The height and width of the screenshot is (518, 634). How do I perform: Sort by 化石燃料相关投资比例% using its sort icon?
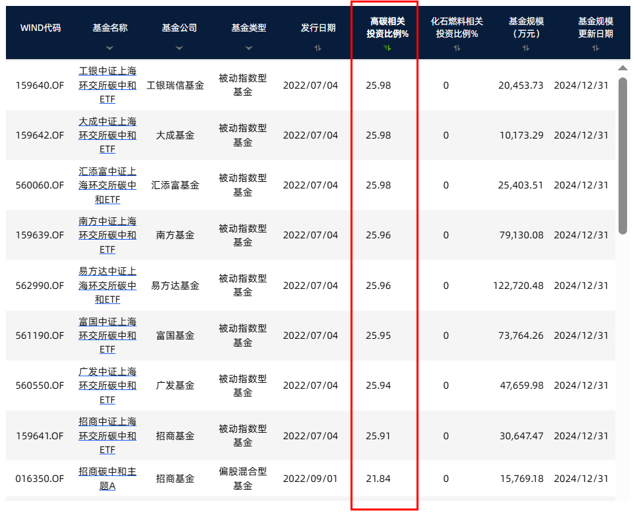pyautogui.click(x=457, y=48)
